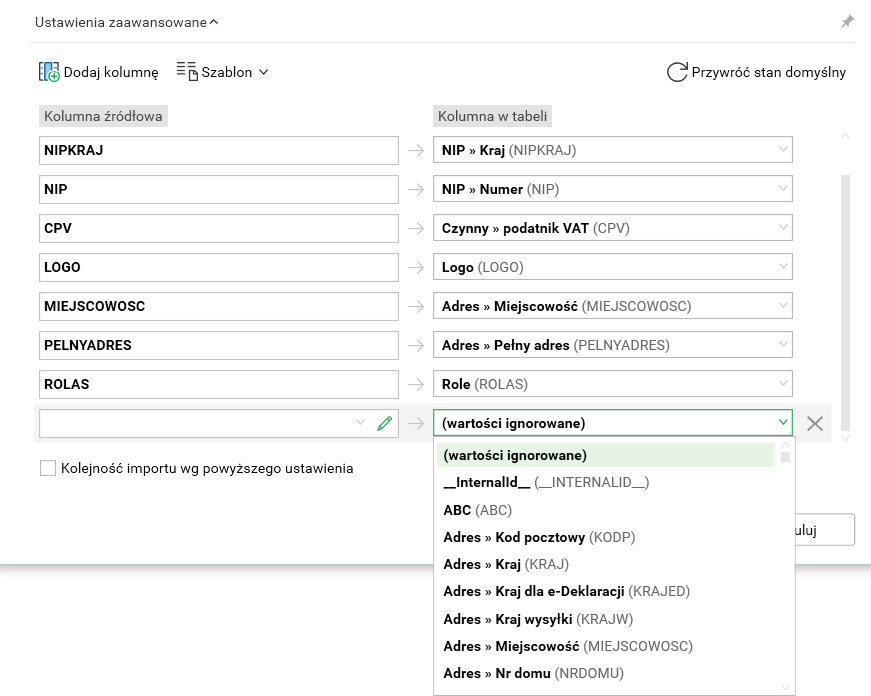Expand the NIP » Kraj column dropdown
This screenshot has width=871, height=696.
[783, 150]
